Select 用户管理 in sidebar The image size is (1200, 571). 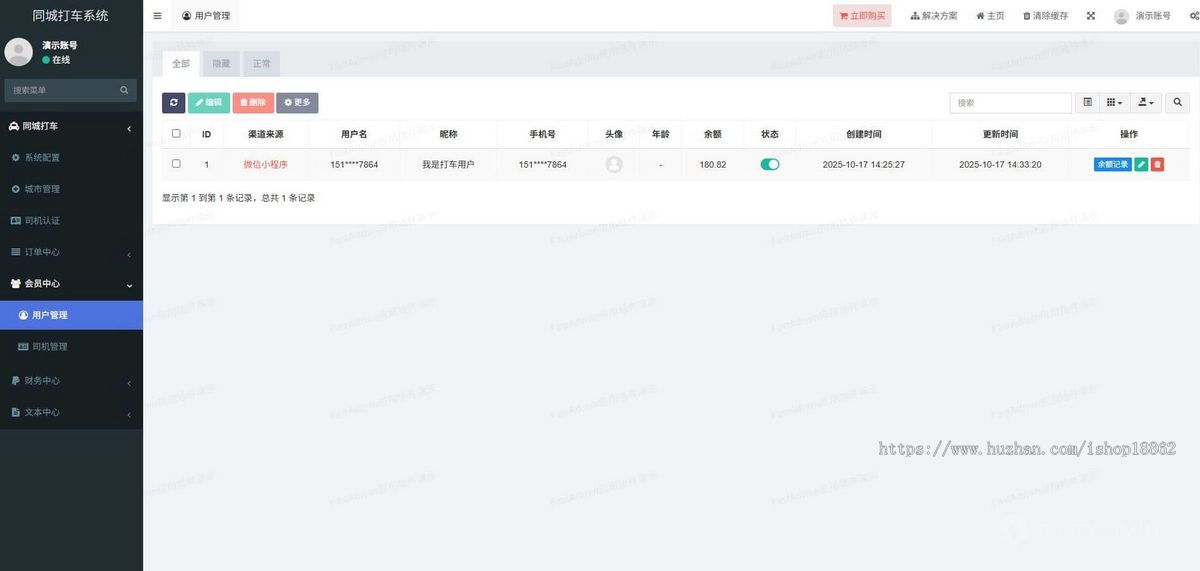[71, 315]
